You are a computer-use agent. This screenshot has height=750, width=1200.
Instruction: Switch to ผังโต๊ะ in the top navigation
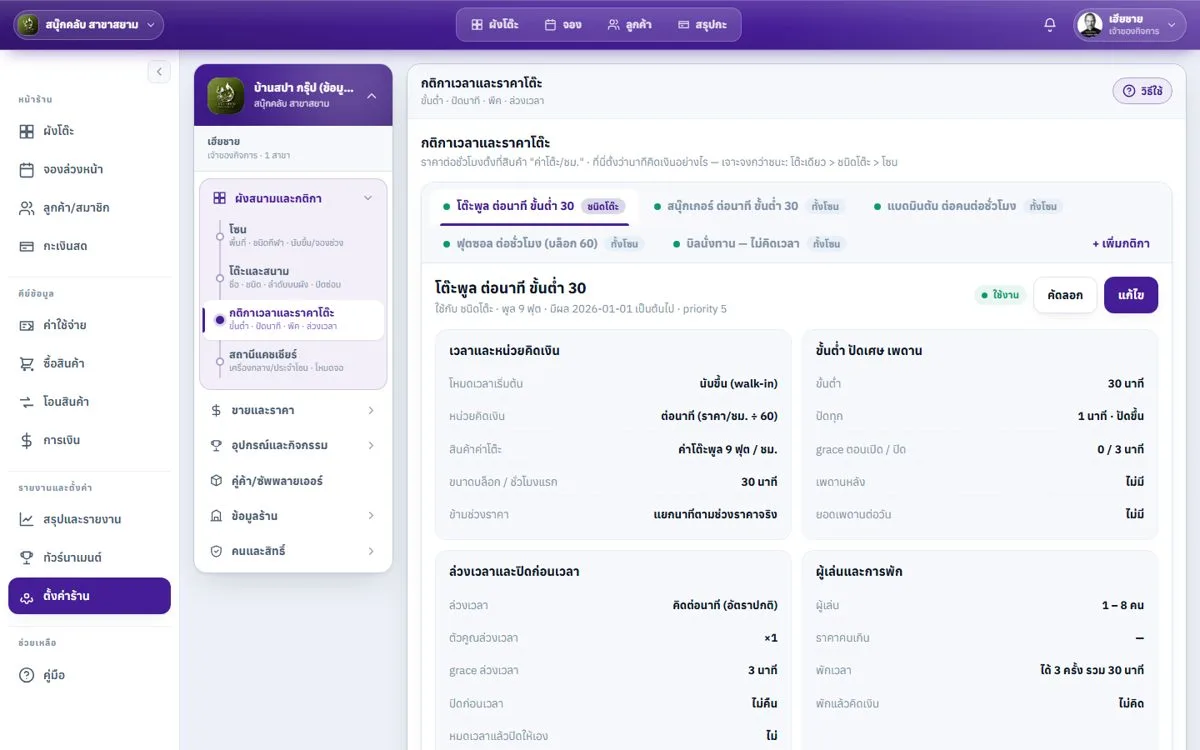click(495, 25)
